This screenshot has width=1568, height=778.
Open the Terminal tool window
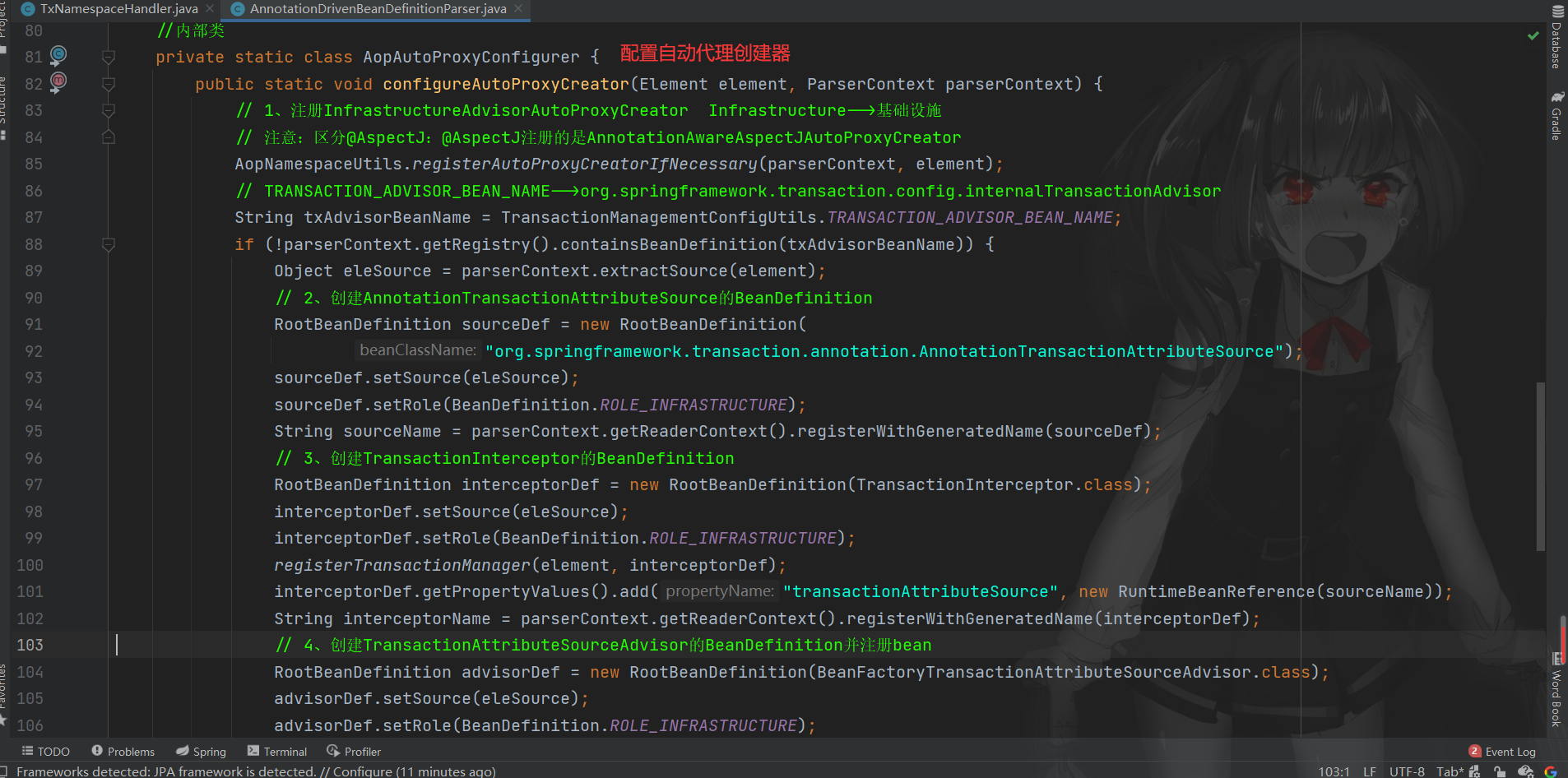tap(277, 751)
